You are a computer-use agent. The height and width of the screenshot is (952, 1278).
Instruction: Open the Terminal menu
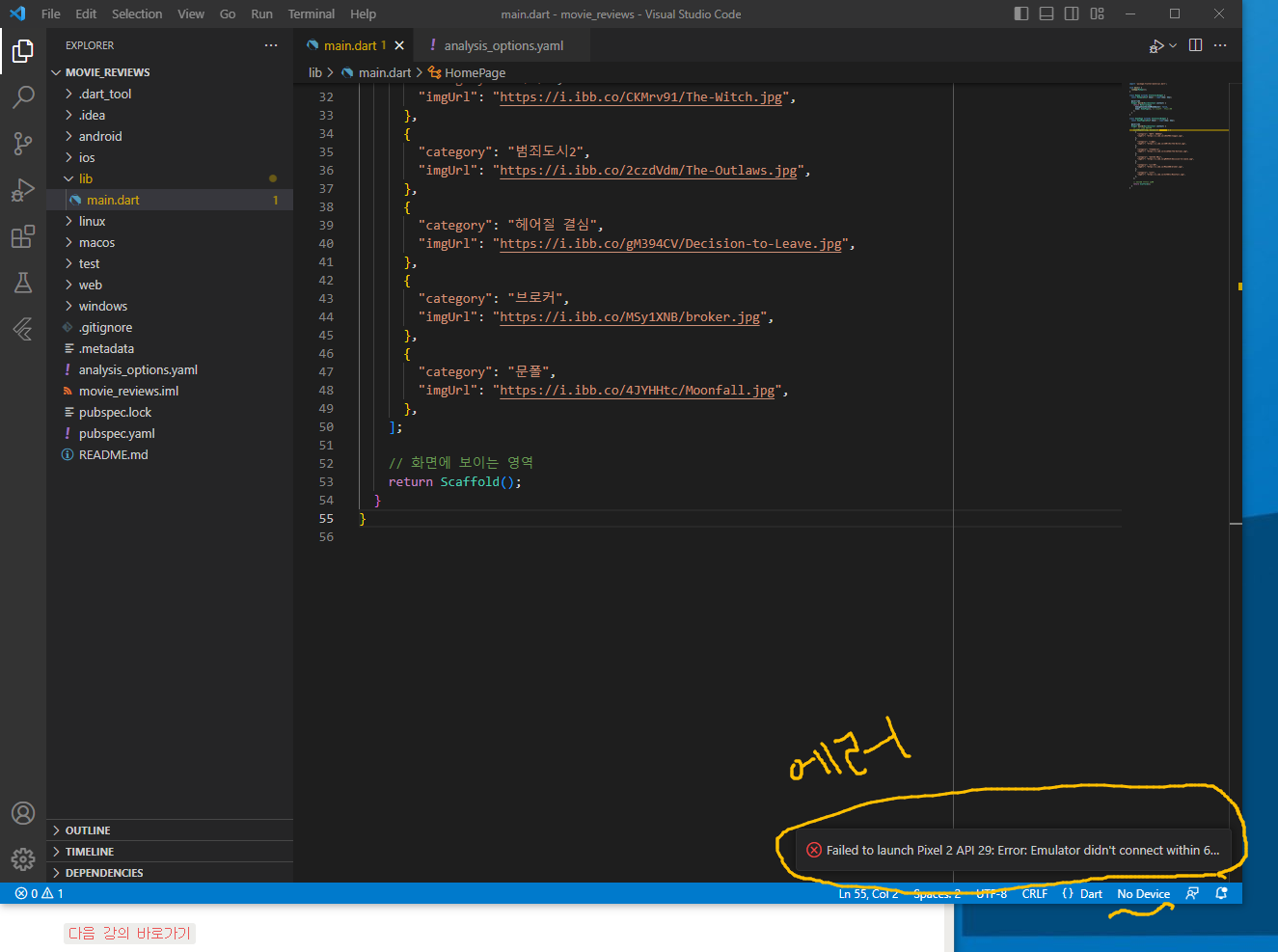pos(312,14)
